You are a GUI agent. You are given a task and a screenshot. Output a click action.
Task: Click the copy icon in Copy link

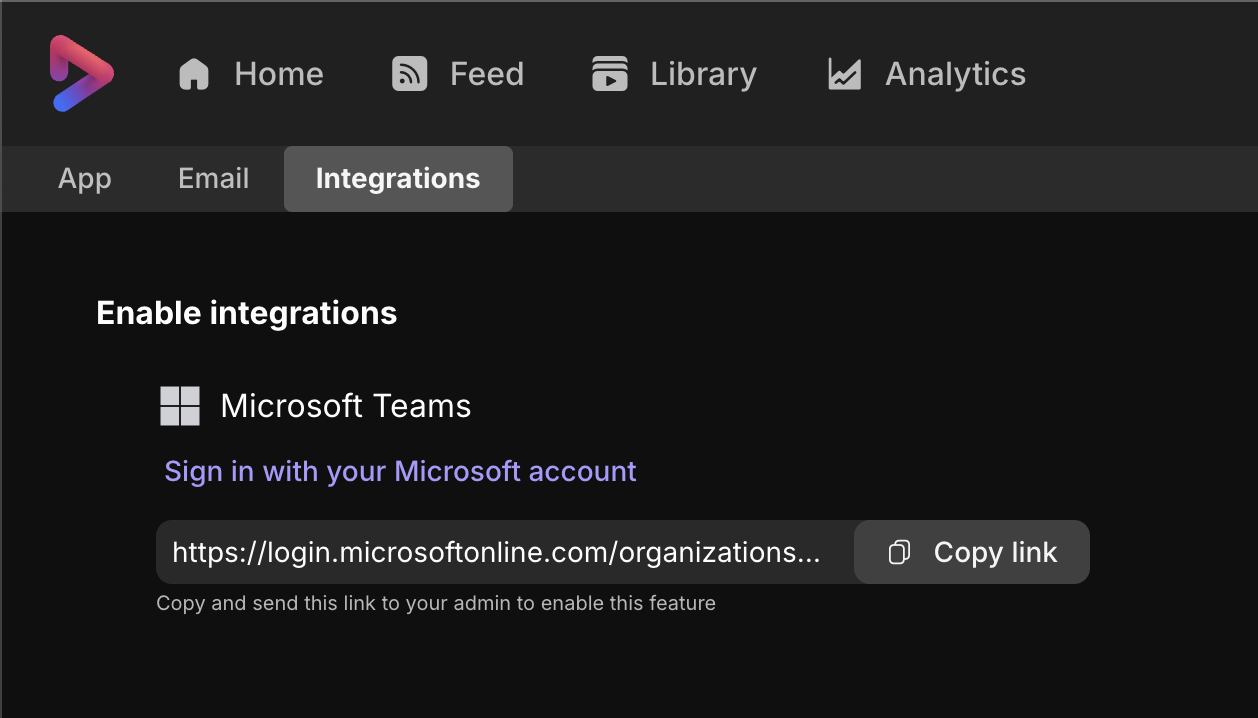click(899, 552)
